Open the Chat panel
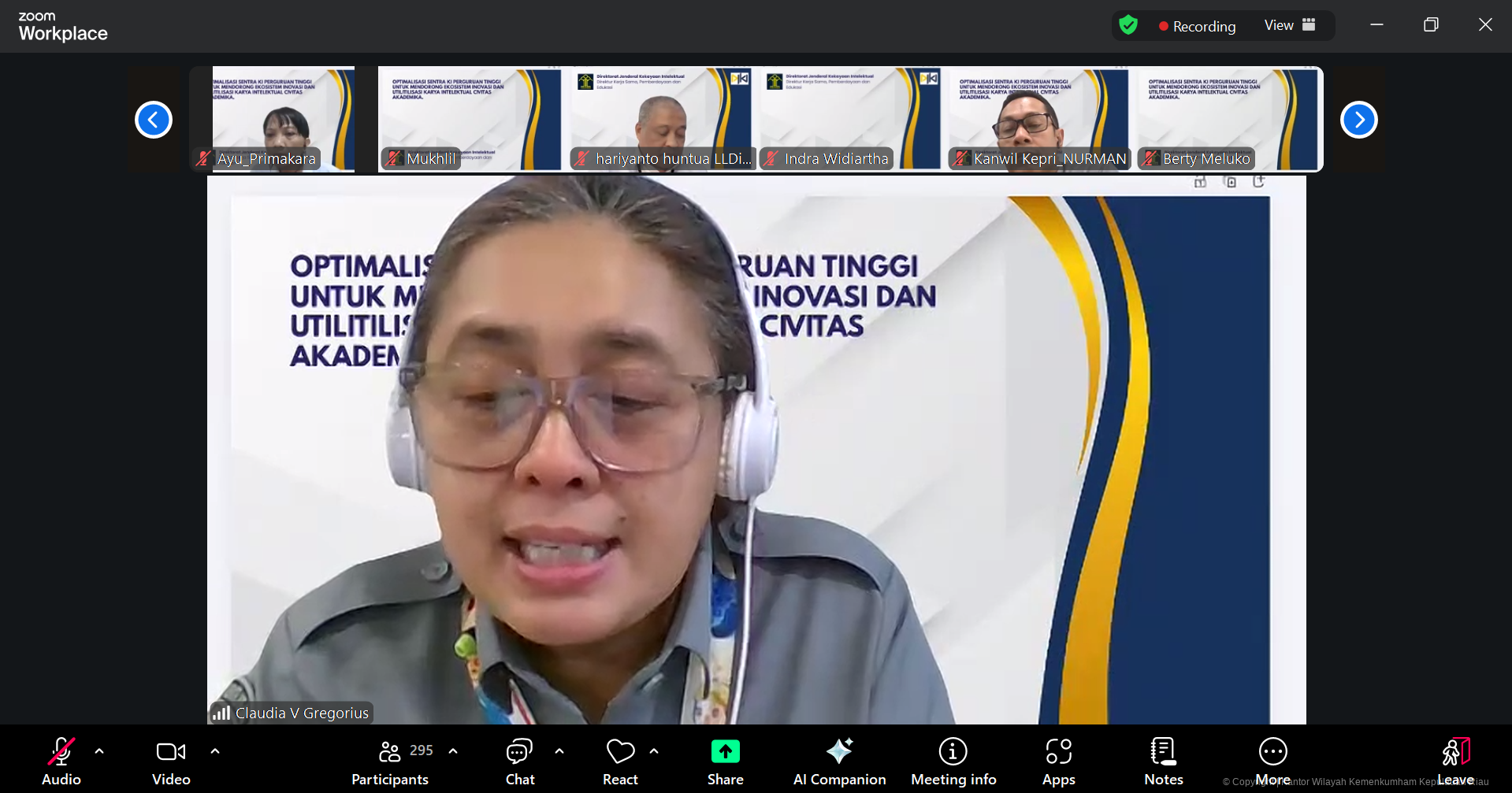Viewport: 1512px width, 793px height. (x=519, y=761)
